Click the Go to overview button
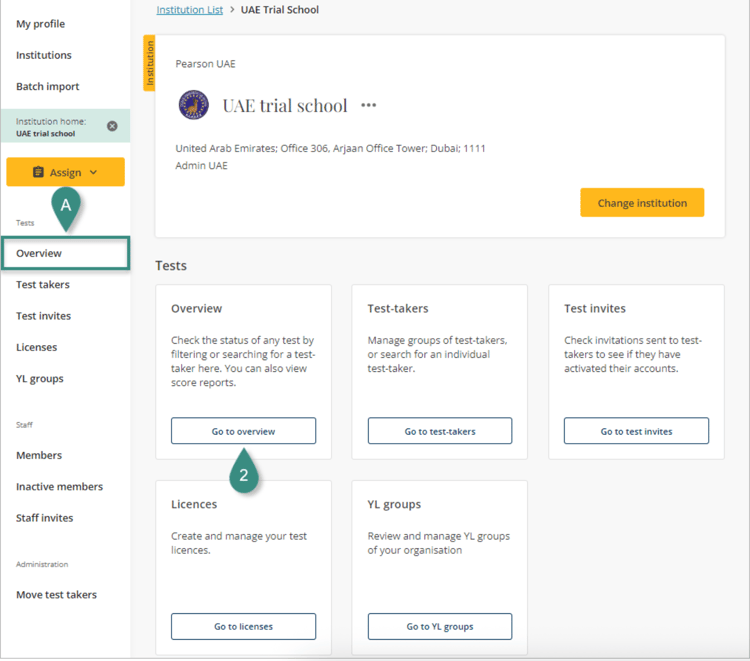This screenshot has width=750, height=661. click(243, 431)
